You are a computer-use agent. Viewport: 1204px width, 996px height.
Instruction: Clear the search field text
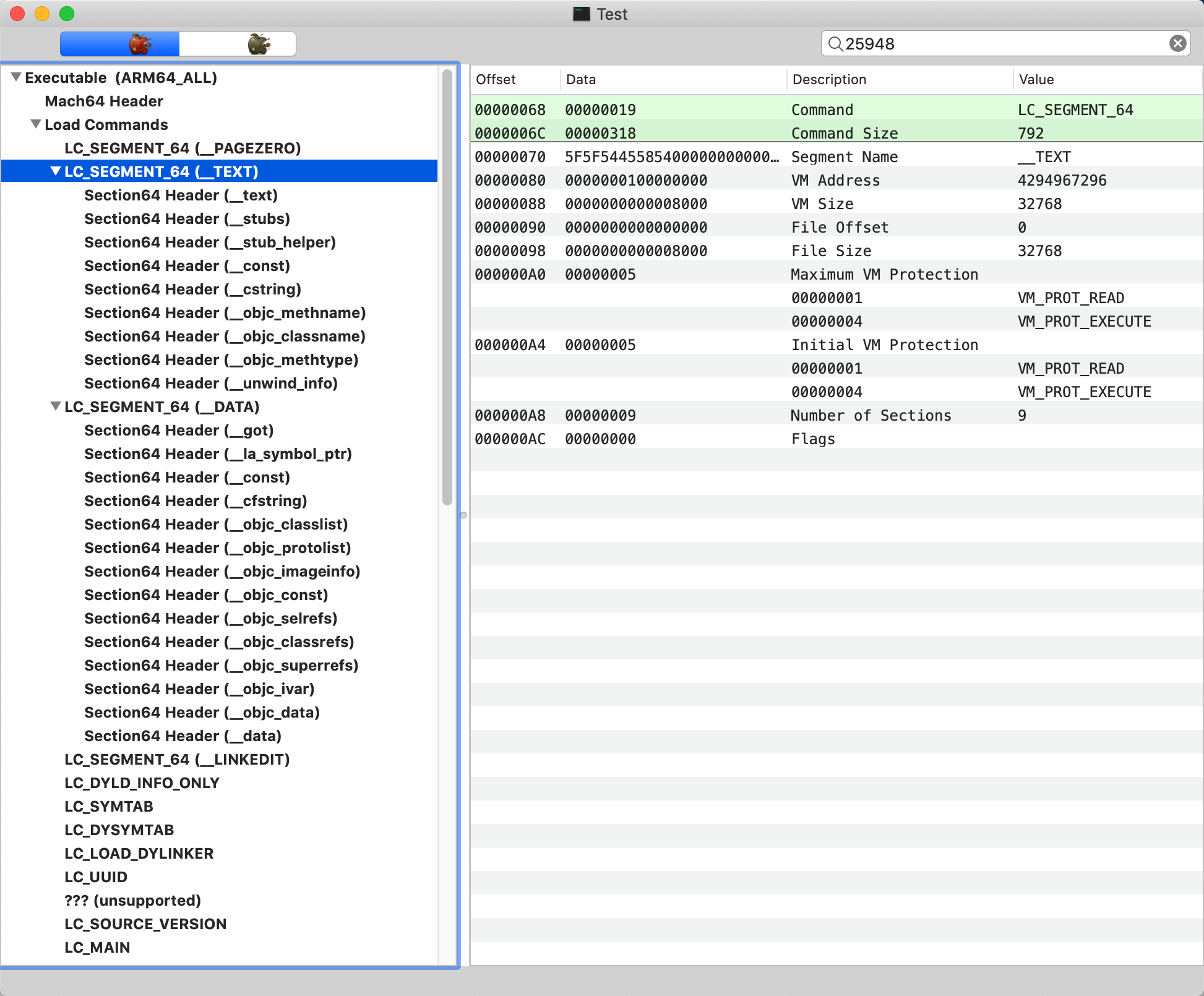click(x=1177, y=43)
